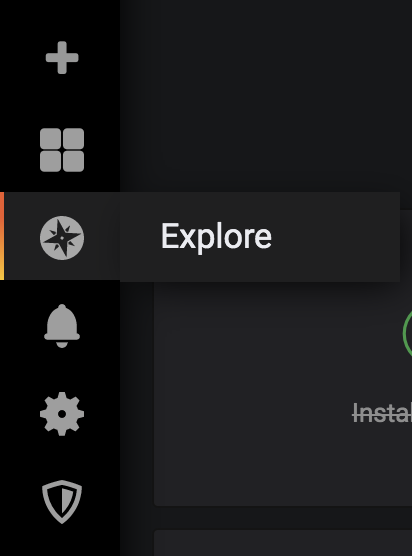Click the orange active indicator stripe
Screen dimensions: 412x556
click(x=2, y=236)
